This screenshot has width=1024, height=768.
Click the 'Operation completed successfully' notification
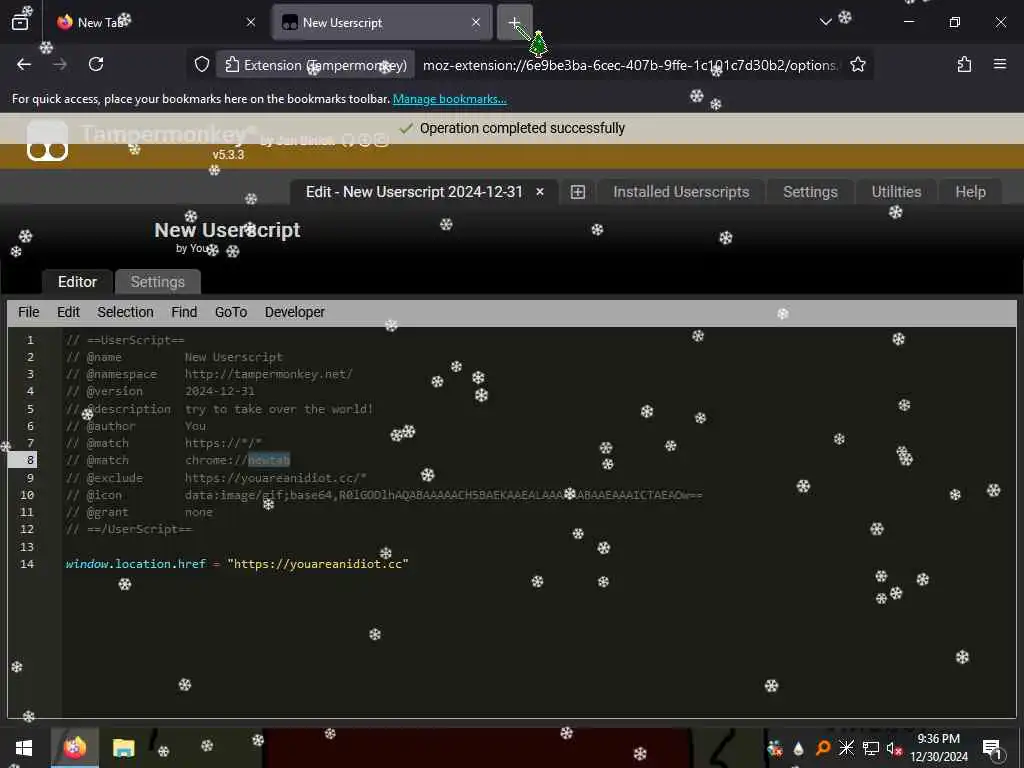[512, 128]
